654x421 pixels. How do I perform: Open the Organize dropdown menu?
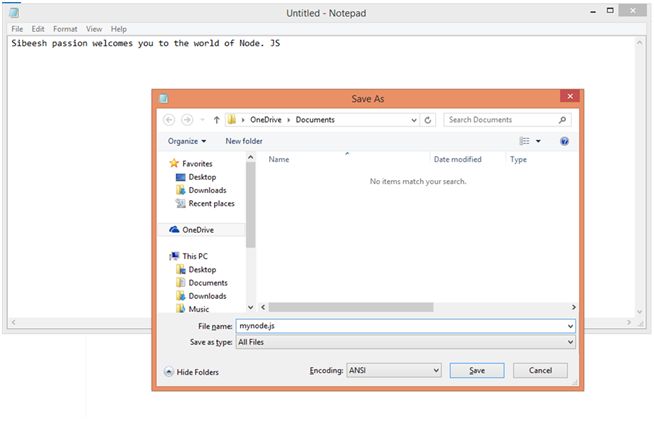point(187,141)
